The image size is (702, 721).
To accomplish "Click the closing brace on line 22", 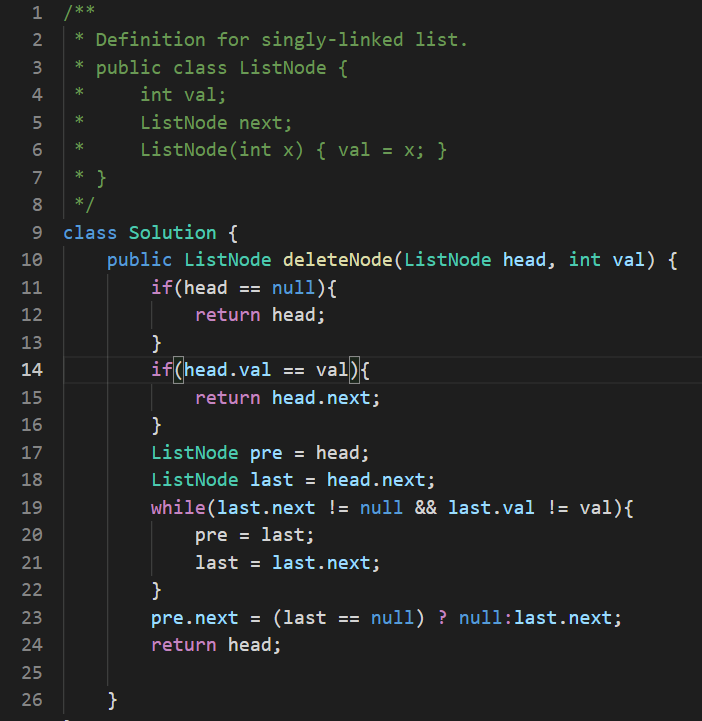I will 157,590.
